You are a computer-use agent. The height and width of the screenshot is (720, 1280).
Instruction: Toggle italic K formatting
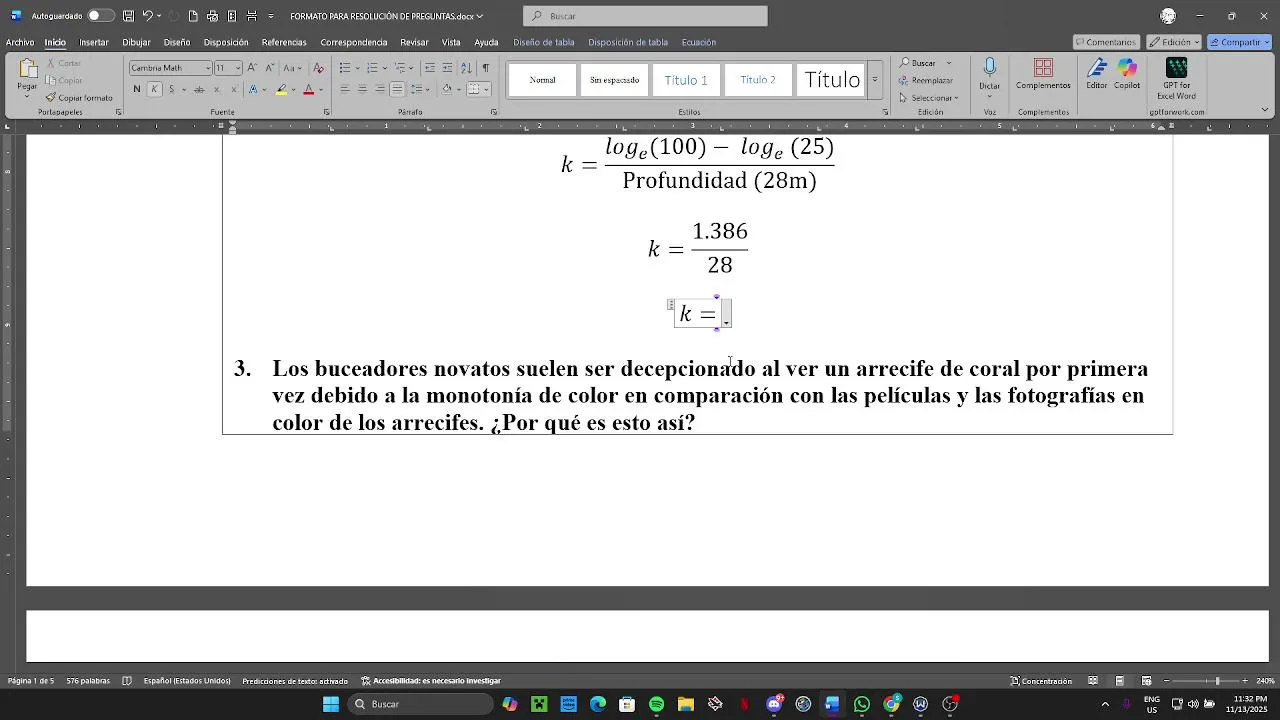[x=154, y=89]
